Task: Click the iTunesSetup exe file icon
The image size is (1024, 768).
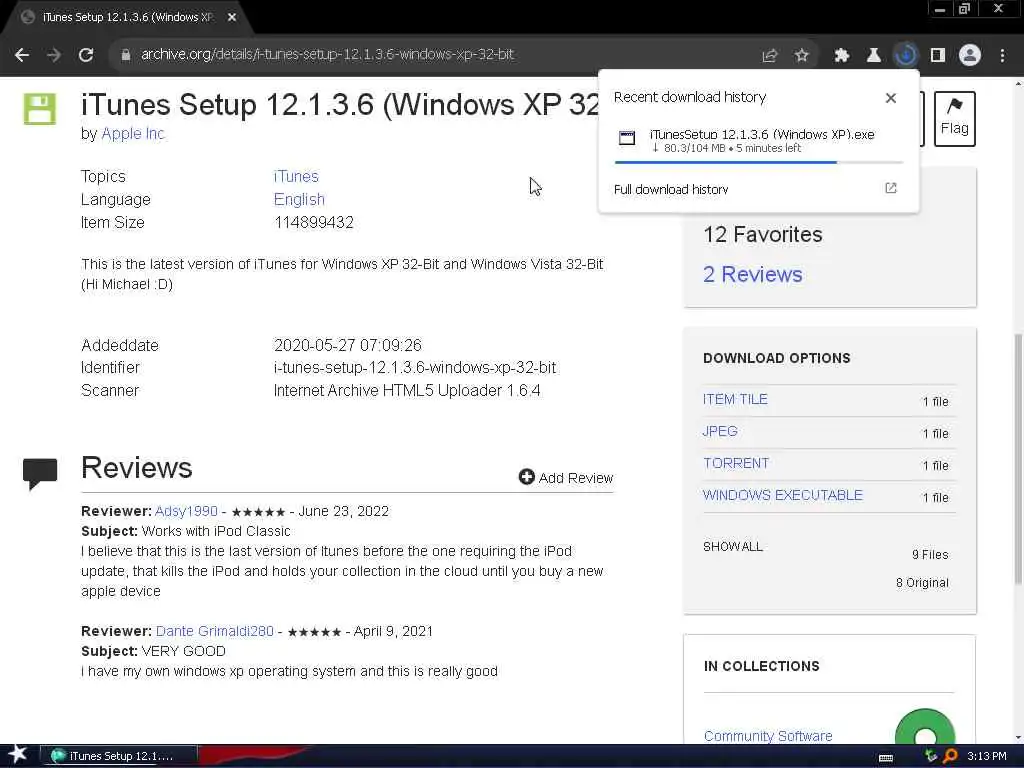Action: pos(627,138)
